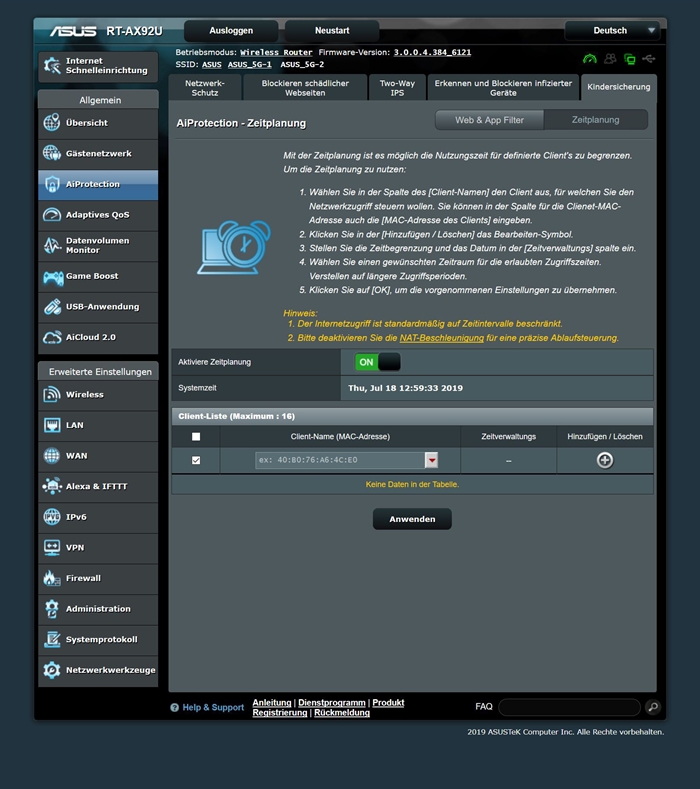Viewport: 700px width, 789px height.
Task: Open IPv6 settings icon
Action: (x=51, y=517)
